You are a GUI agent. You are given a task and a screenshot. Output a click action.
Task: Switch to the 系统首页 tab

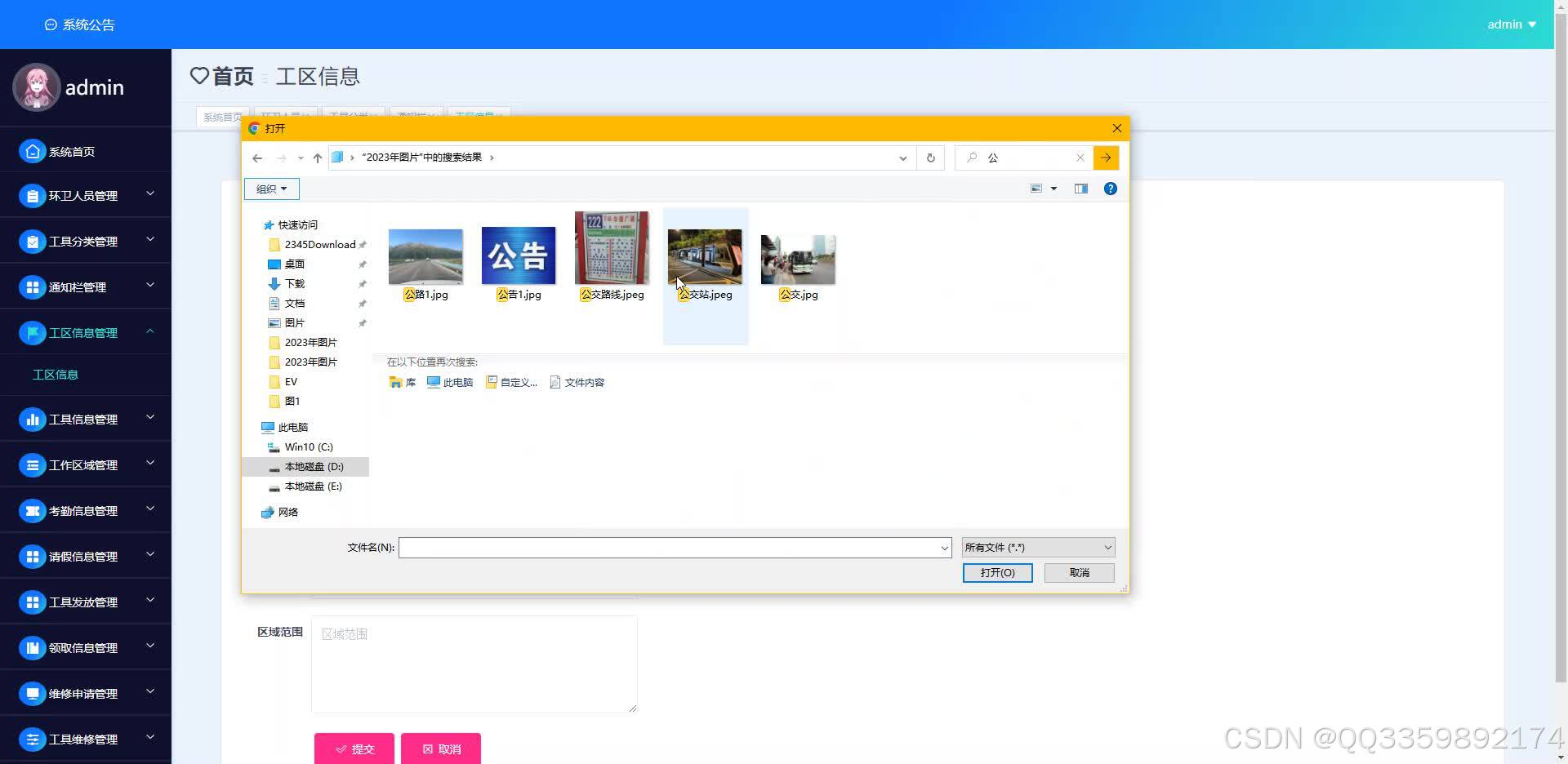(x=223, y=117)
